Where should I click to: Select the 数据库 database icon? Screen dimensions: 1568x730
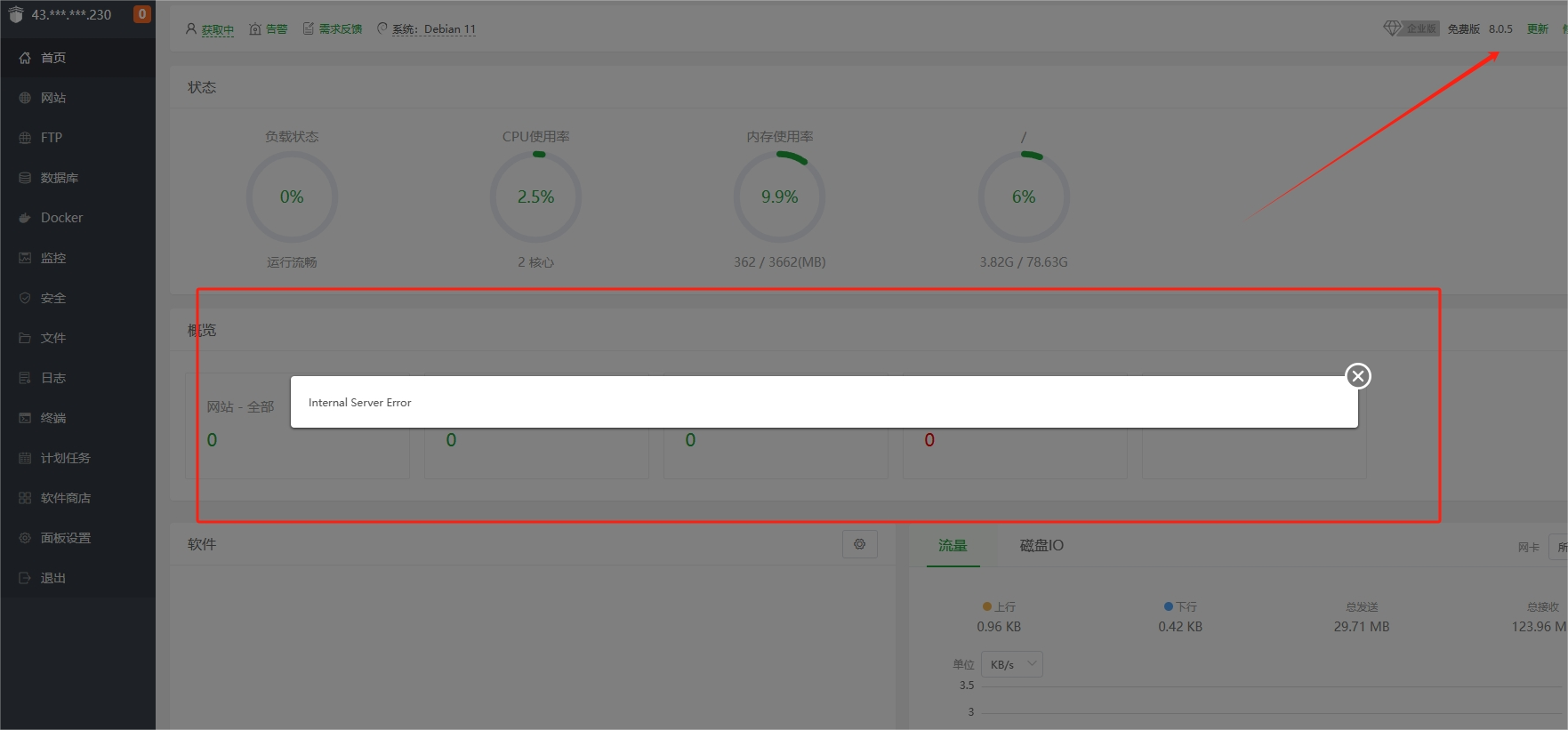coord(25,178)
